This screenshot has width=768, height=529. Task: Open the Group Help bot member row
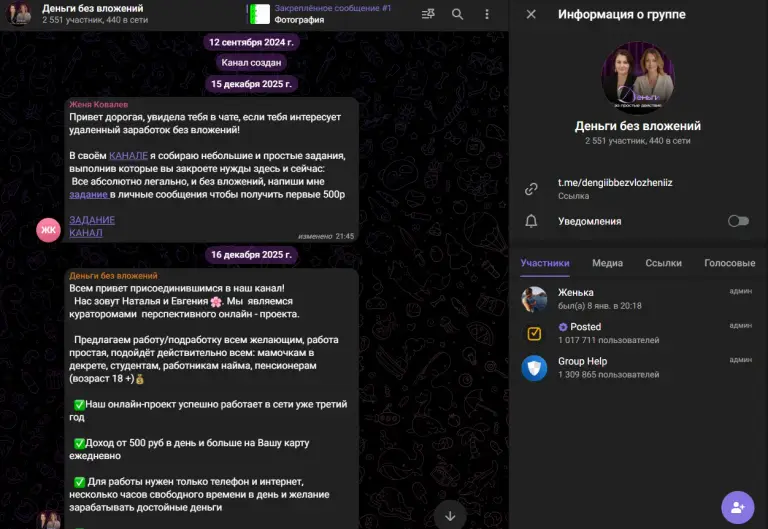(x=638, y=368)
